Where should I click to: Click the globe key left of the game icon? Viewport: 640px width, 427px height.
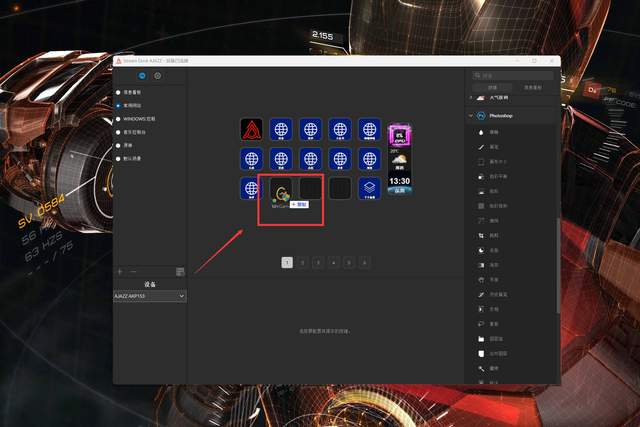pos(251,188)
